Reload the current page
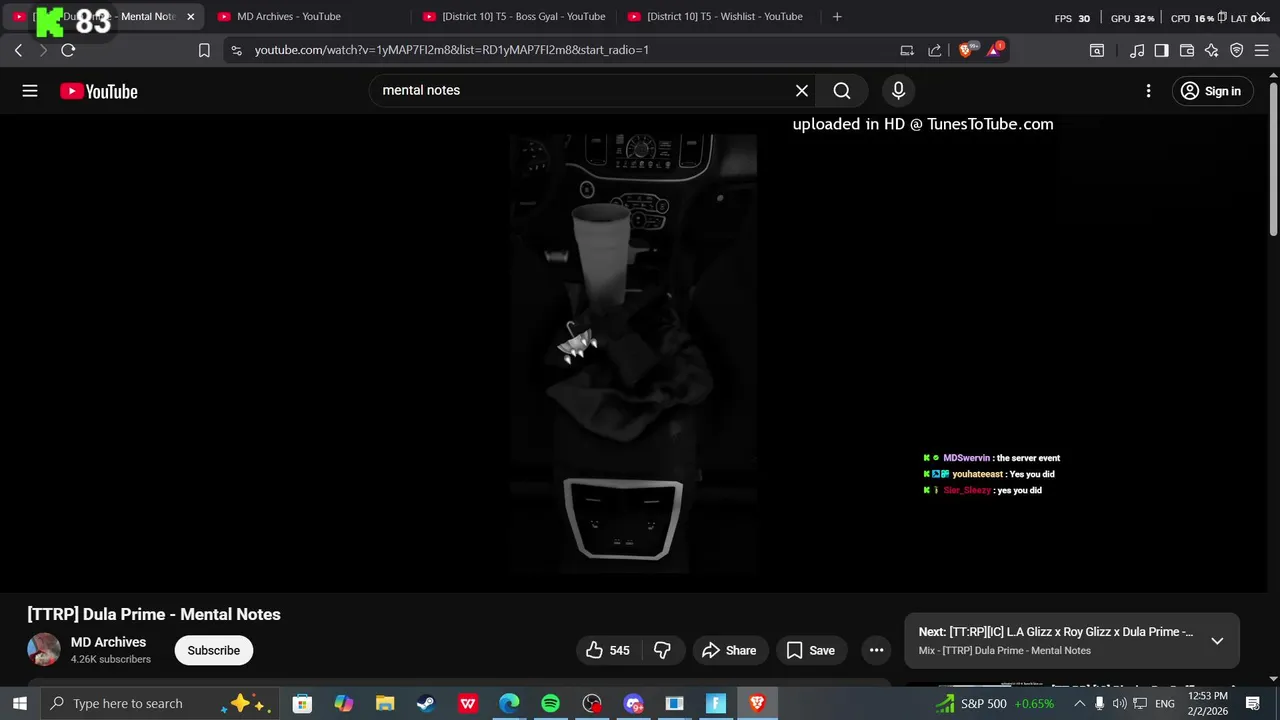1280x720 pixels. click(x=68, y=50)
